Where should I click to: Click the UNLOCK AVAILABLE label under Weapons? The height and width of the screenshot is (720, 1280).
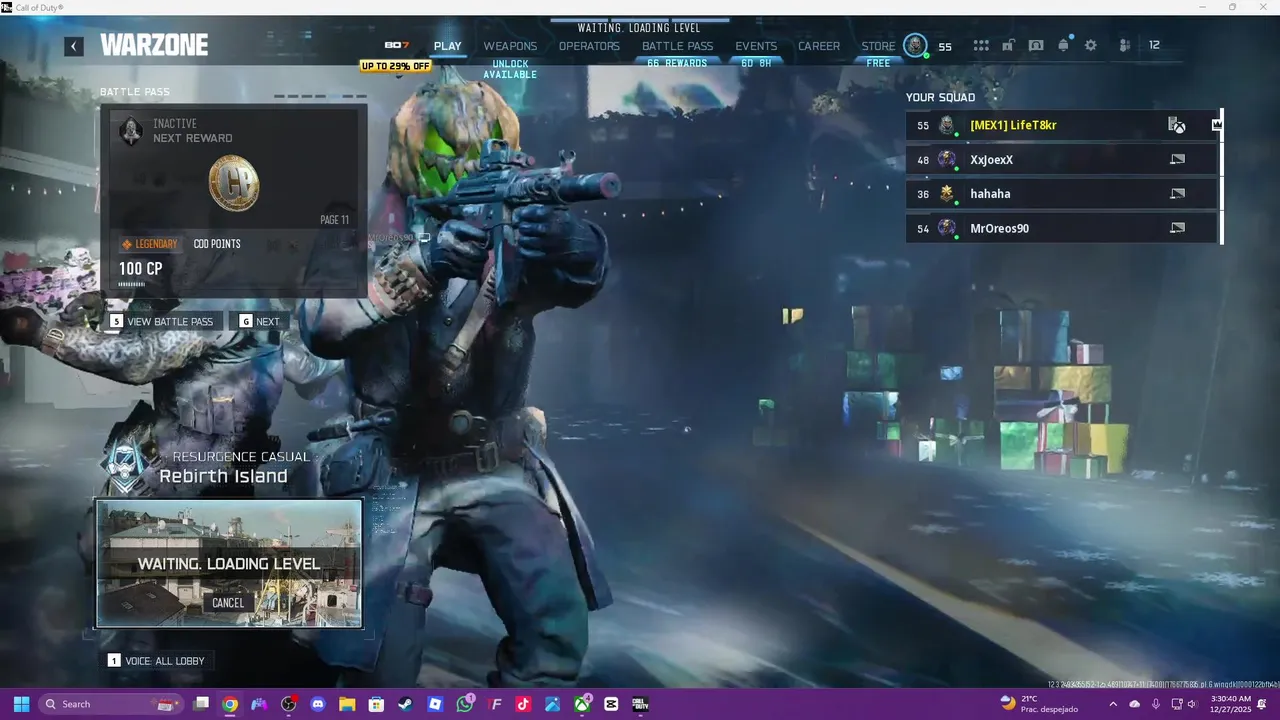pyautogui.click(x=510, y=69)
